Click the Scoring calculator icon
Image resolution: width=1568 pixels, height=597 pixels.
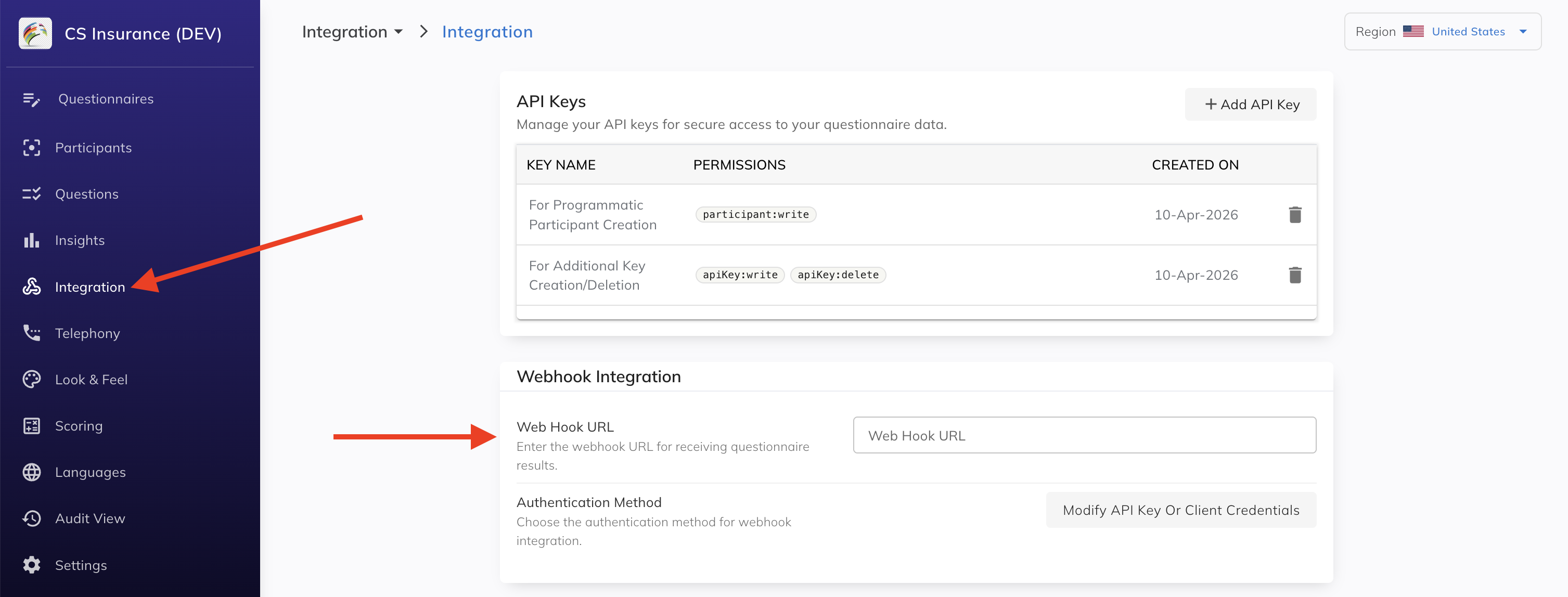click(31, 426)
